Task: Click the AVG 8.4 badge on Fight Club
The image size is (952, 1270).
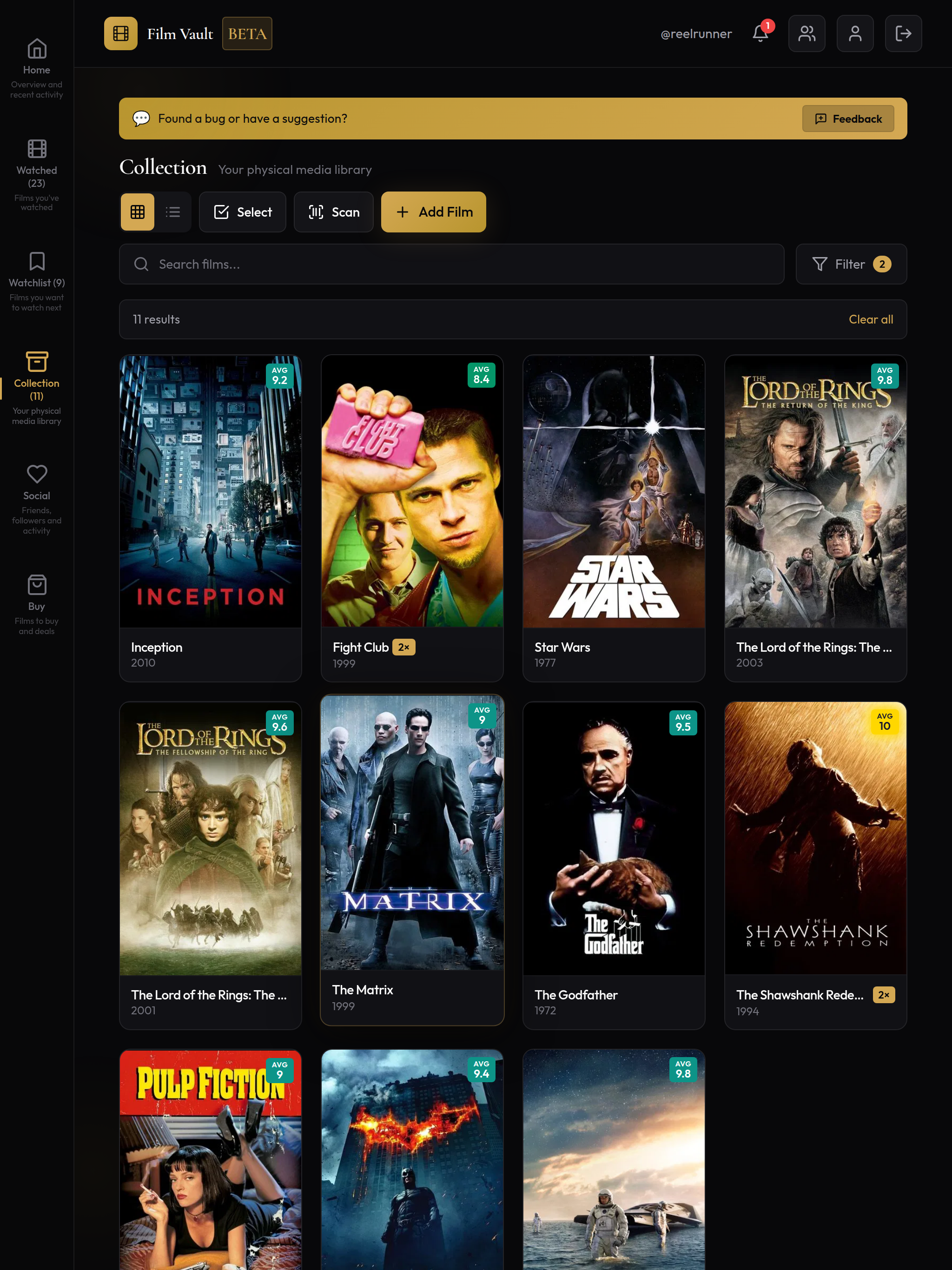Action: point(481,376)
